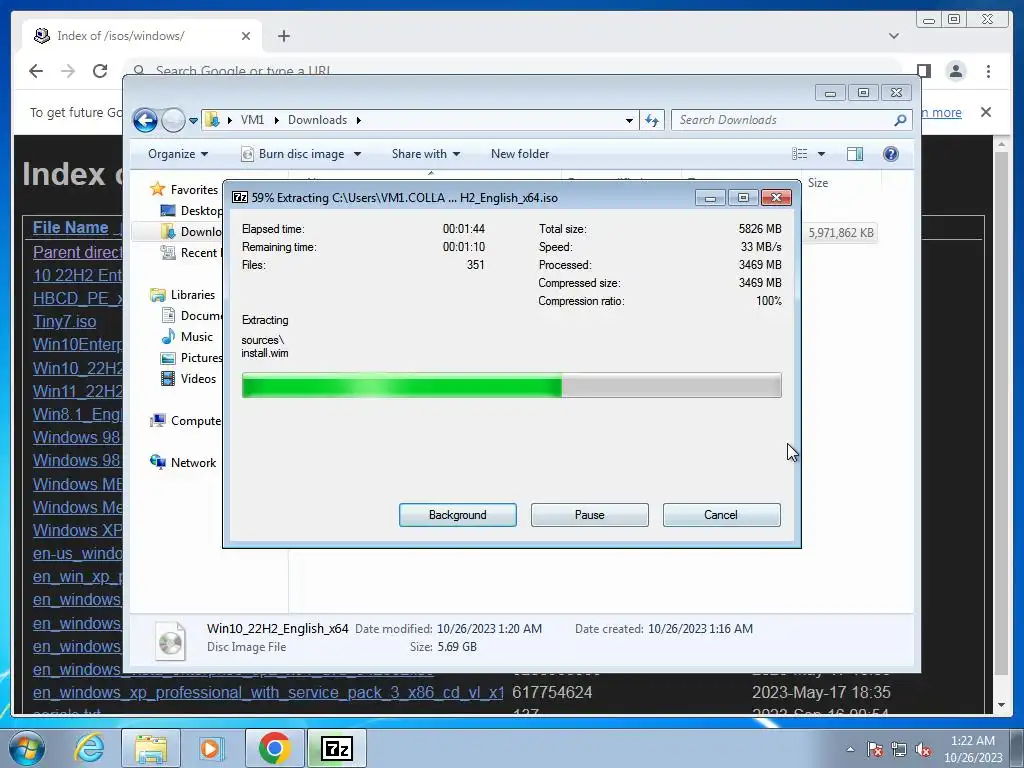The height and width of the screenshot is (768, 1024).
Task: Change view with the view icon
Action: pyautogui.click(x=799, y=154)
